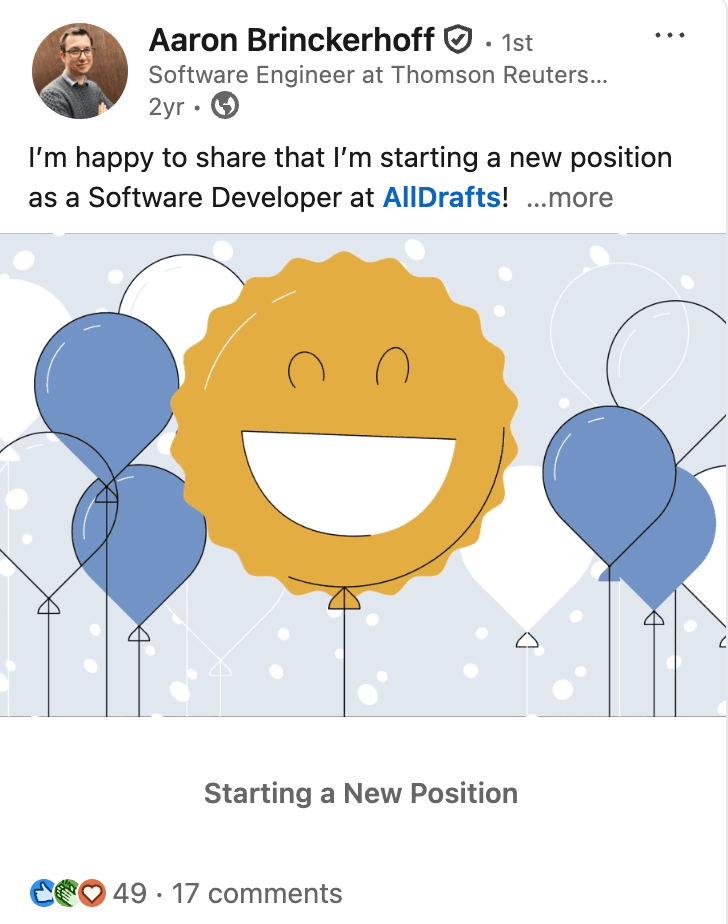Click the globe public visibility icon
The width and height of the screenshot is (728, 924).
(226, 106)
